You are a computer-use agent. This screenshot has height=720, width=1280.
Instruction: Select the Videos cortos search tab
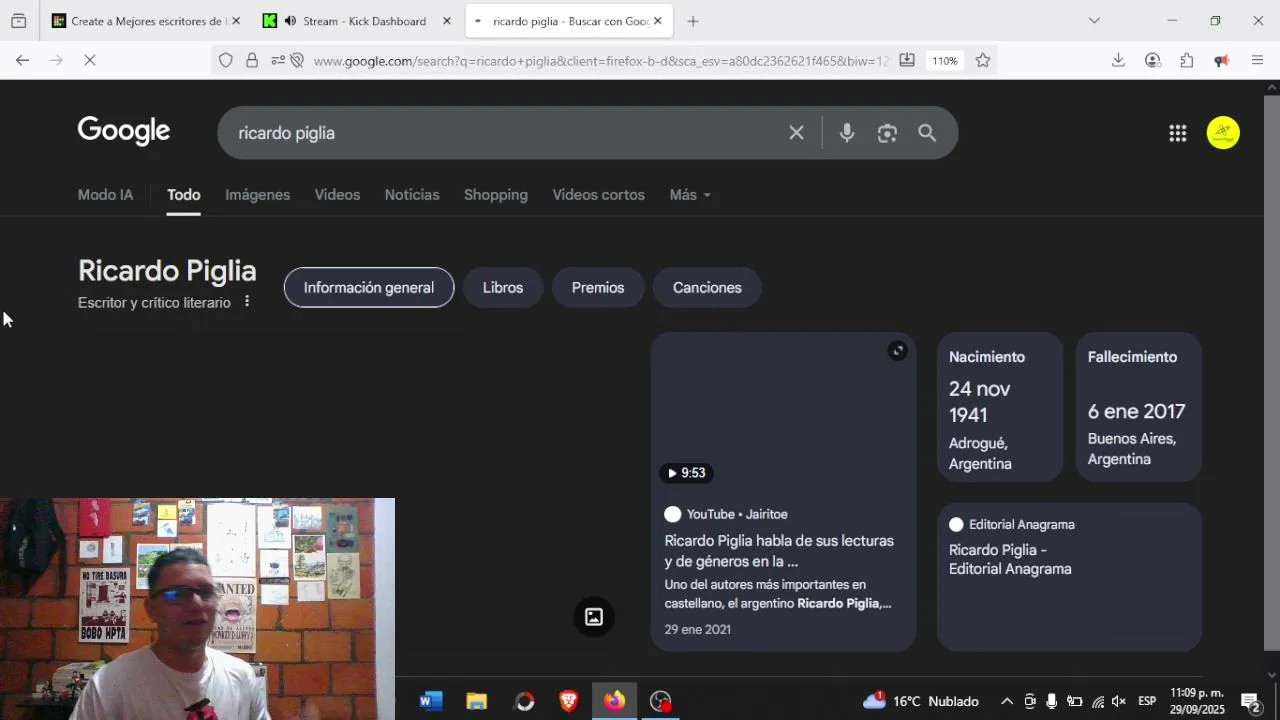598,195
